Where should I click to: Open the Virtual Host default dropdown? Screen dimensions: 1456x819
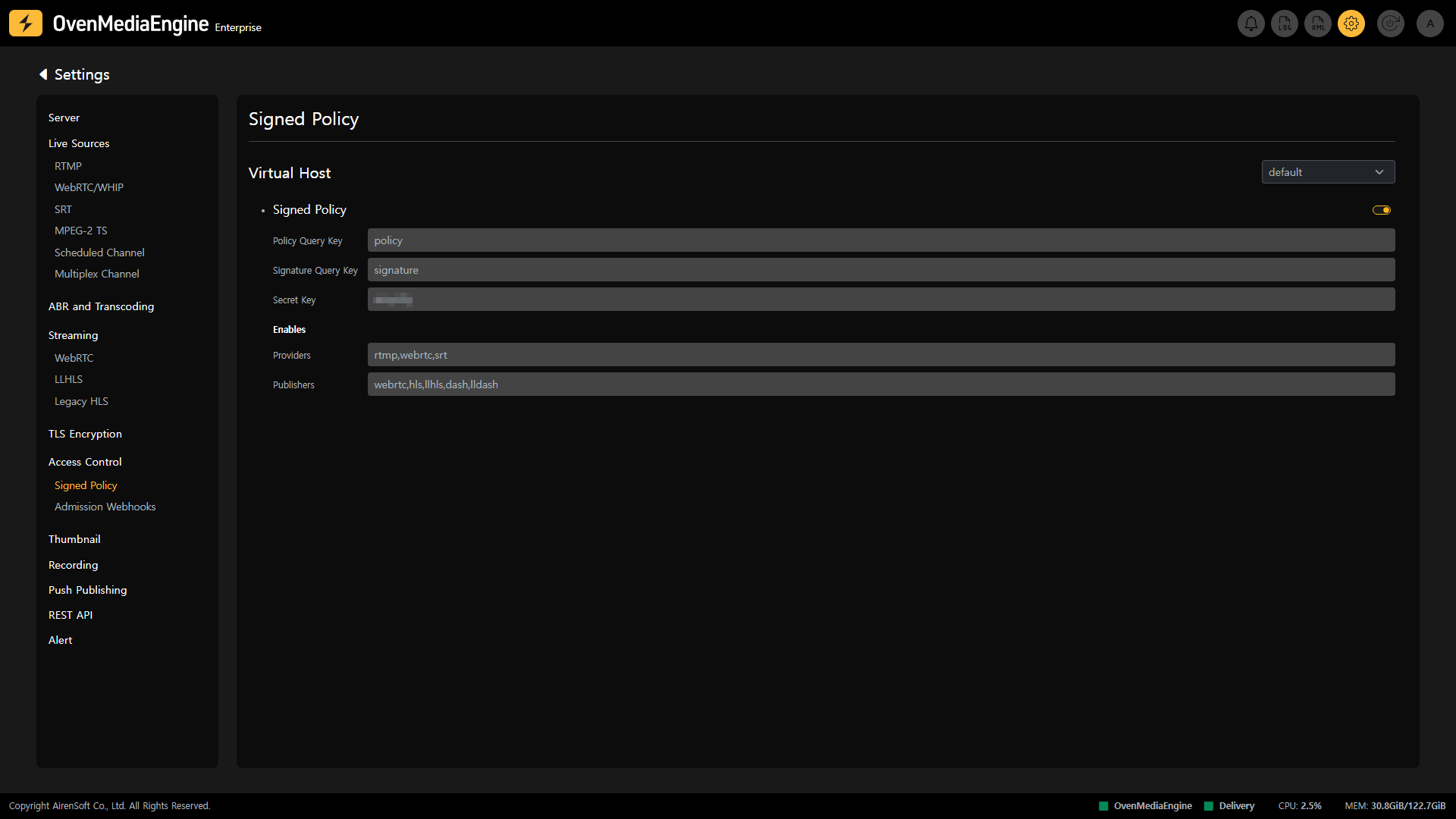point(1328,172)
